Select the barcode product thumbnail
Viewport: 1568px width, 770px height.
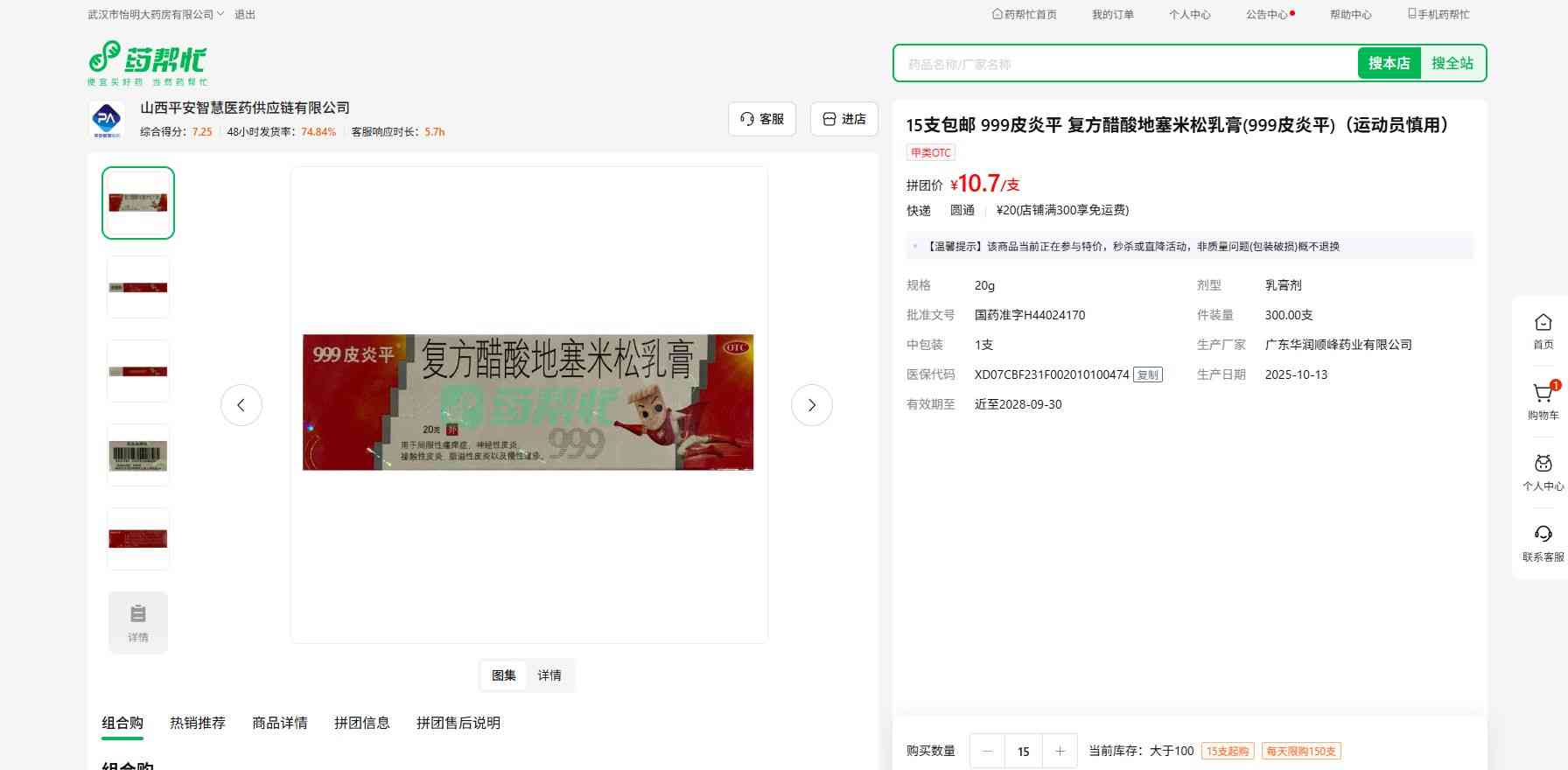click(138, 455)
